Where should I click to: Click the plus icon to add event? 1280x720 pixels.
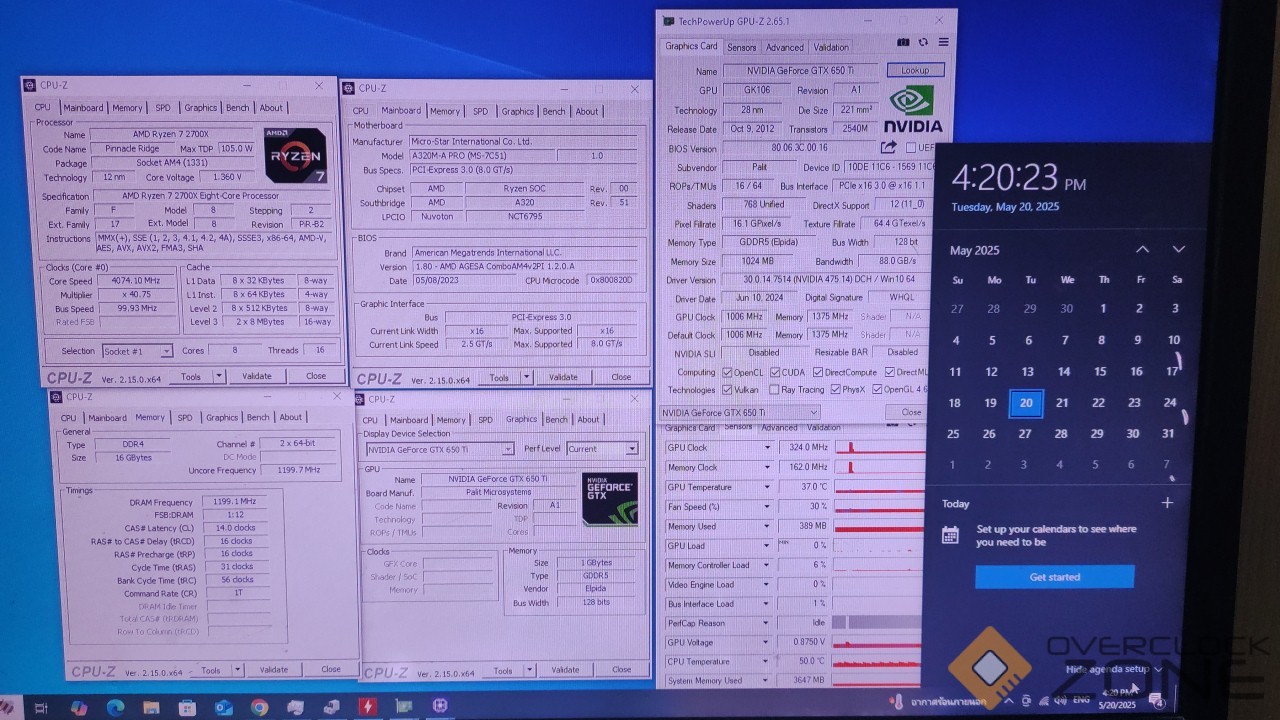click(1167, 503)
